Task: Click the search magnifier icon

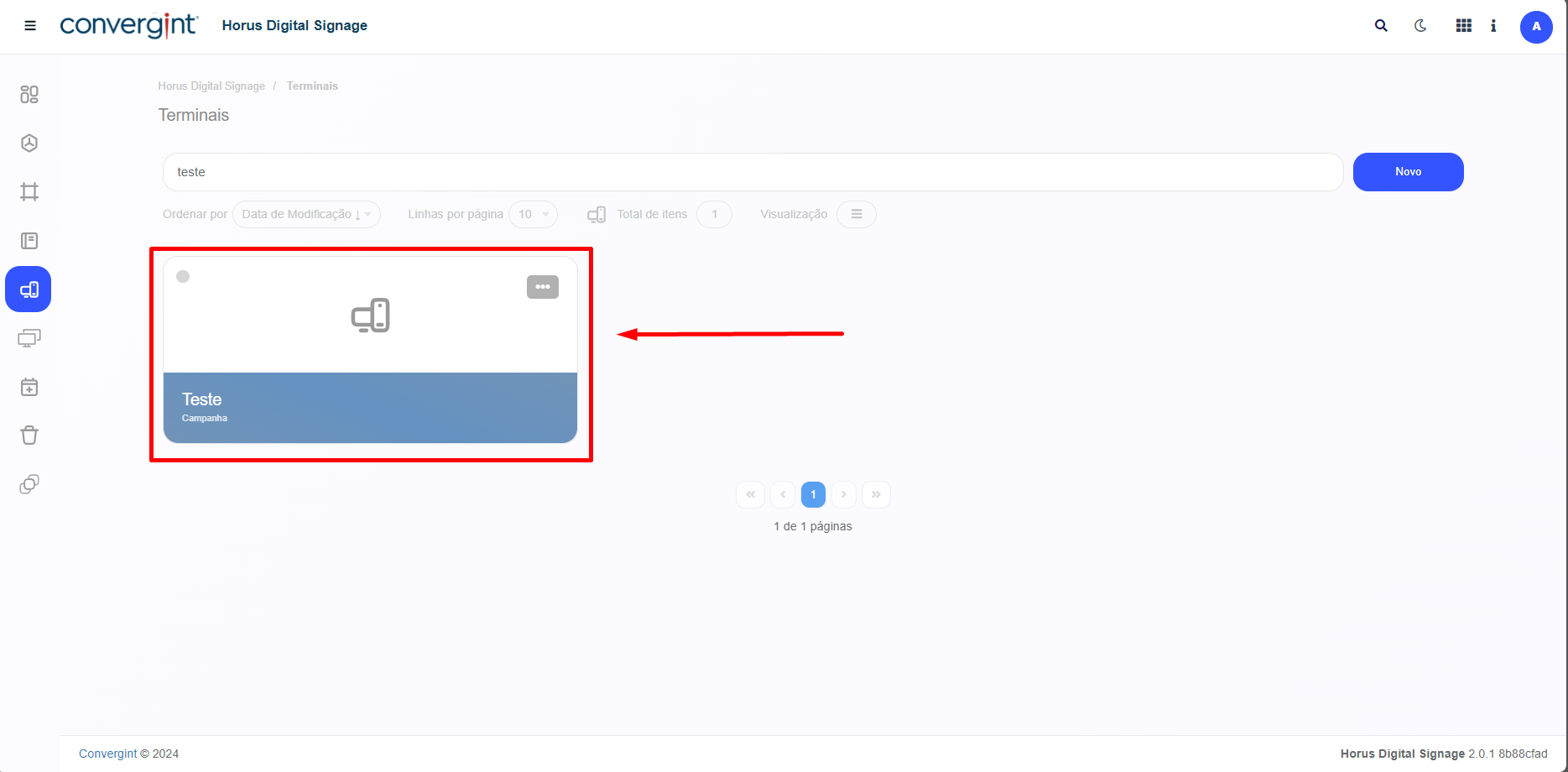Action: [x=1381, y=26]
